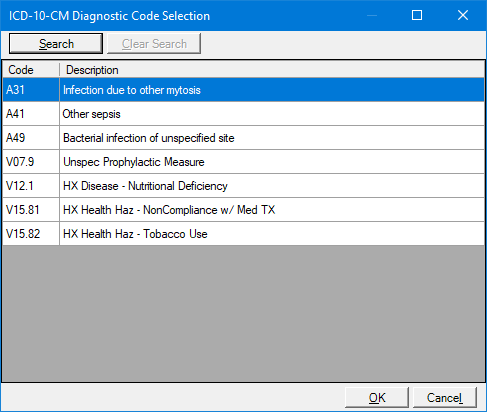This screenshot has height=412, width=487.
Task: Select the A31 code row
Action: 243,90
